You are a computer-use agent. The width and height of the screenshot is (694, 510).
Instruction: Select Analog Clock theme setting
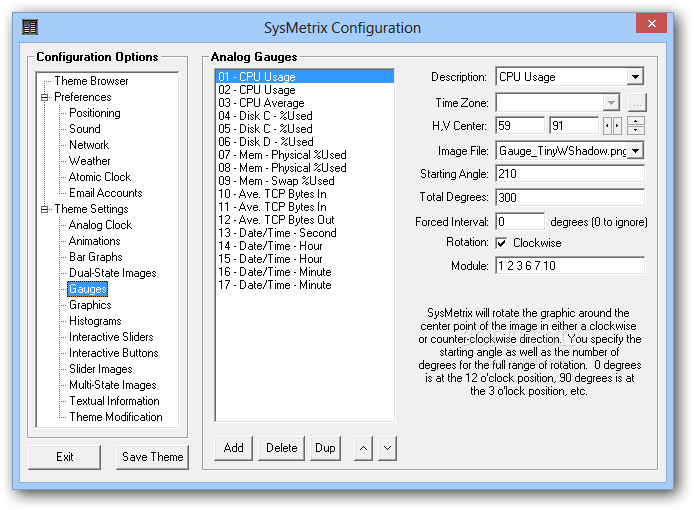click(x=100, y=225)
